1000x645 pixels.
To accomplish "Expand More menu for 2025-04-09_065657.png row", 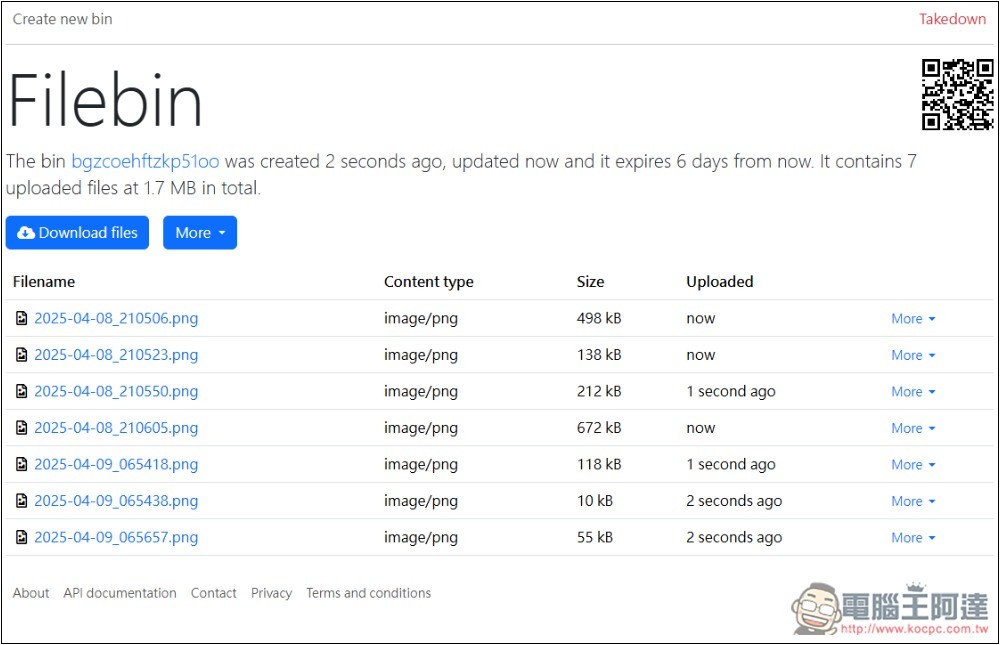I will pyautogui.click(x=913, y=538).
